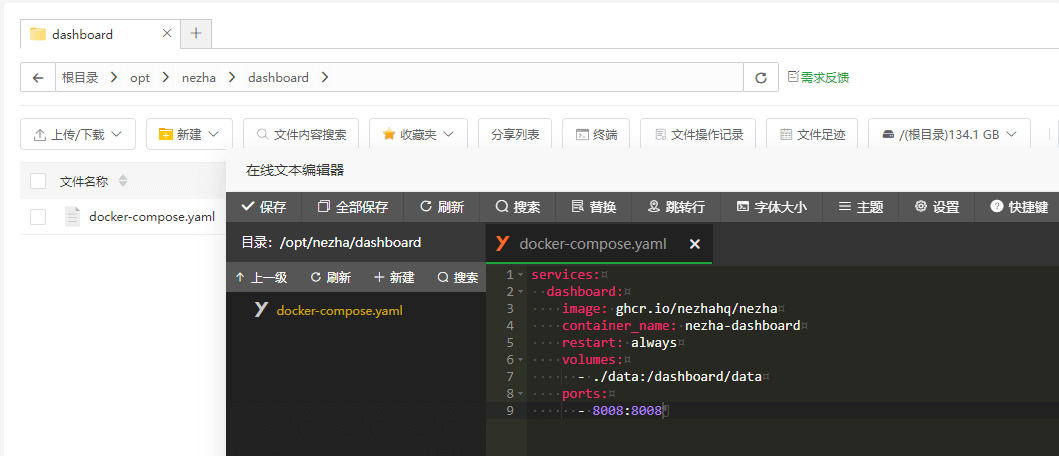Image resolution: width=1059 pixels, height=456 pixels.
Task: Open editor Settings with the gear icon
Action: click(936, 207)
